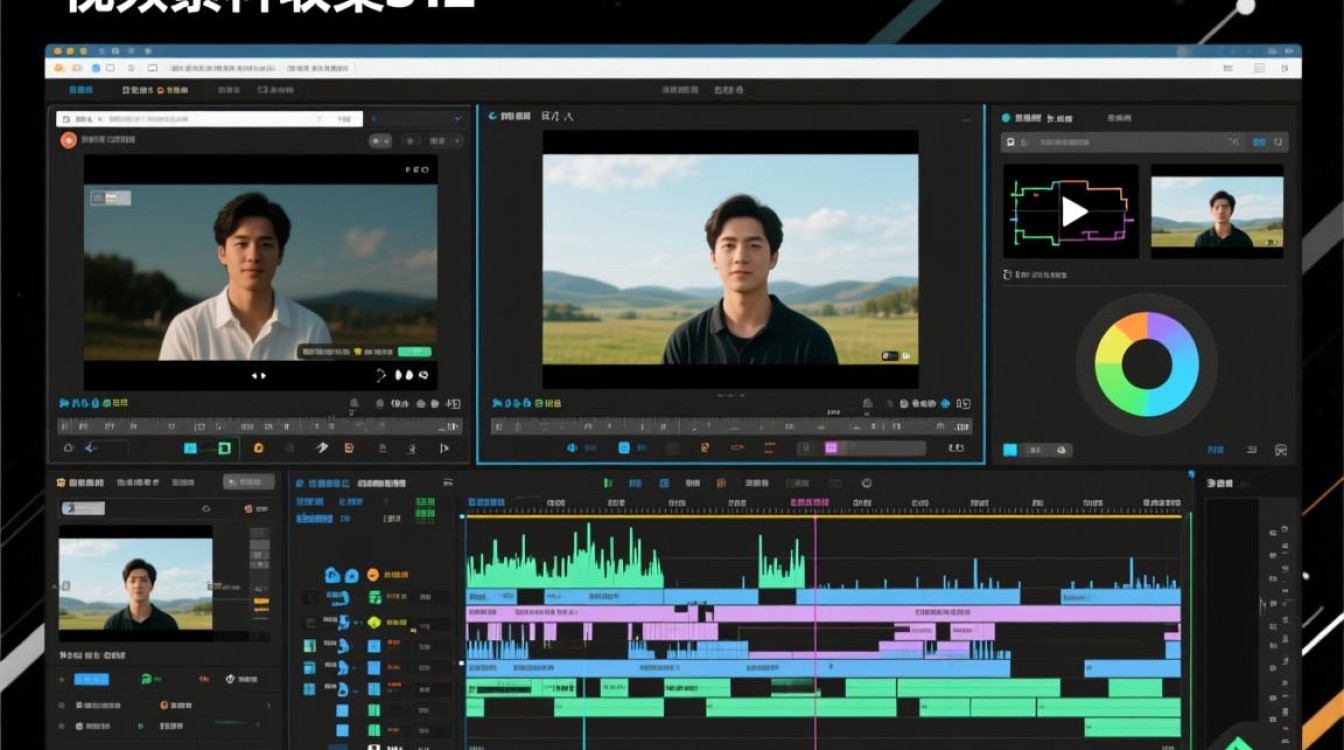This screenshot has height=750, width=1344.
Task: Click the orange icon in center viewer toolbar
Action: coord(705,449)
